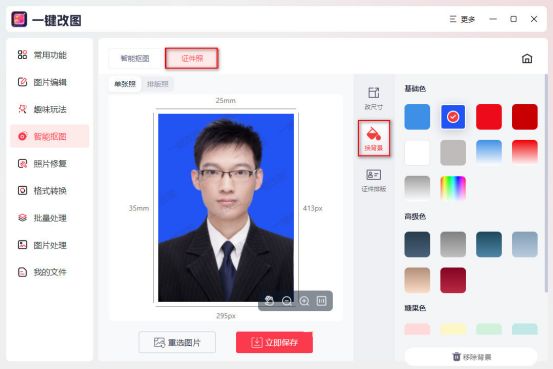Go to 趣味玩法 in sidebar
Image resolution: width=553 pixels, height=369 pixels.
pyautogui.click(x=49, y=109)
